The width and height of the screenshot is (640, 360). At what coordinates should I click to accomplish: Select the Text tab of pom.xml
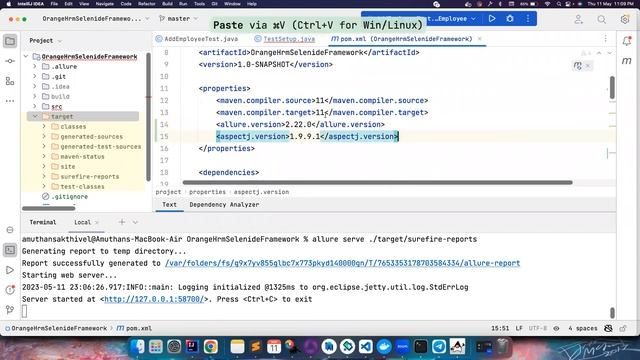pyautogui.click(x=169, y=204)
